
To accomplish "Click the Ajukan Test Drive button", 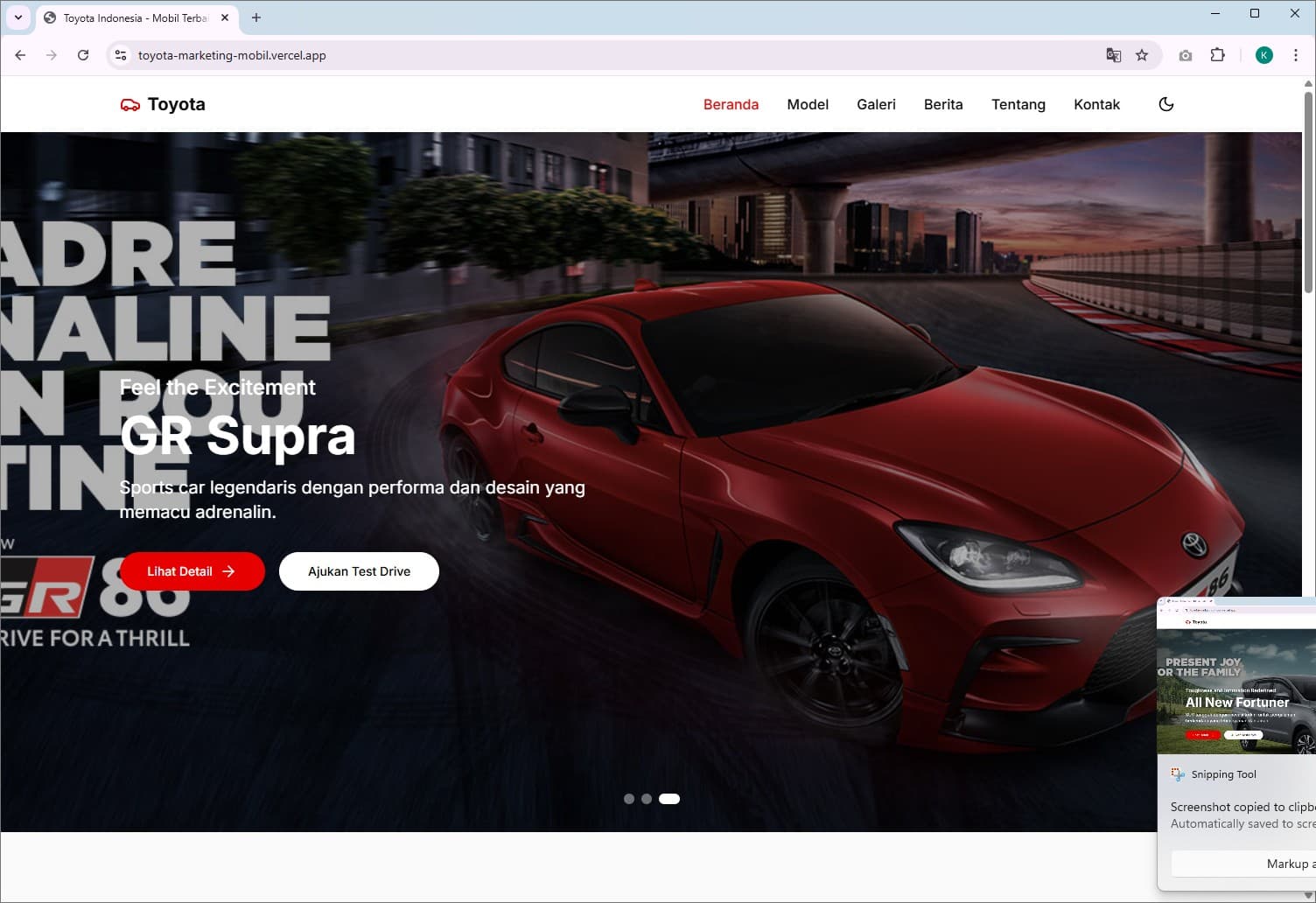I will click(x=359, y=571).
